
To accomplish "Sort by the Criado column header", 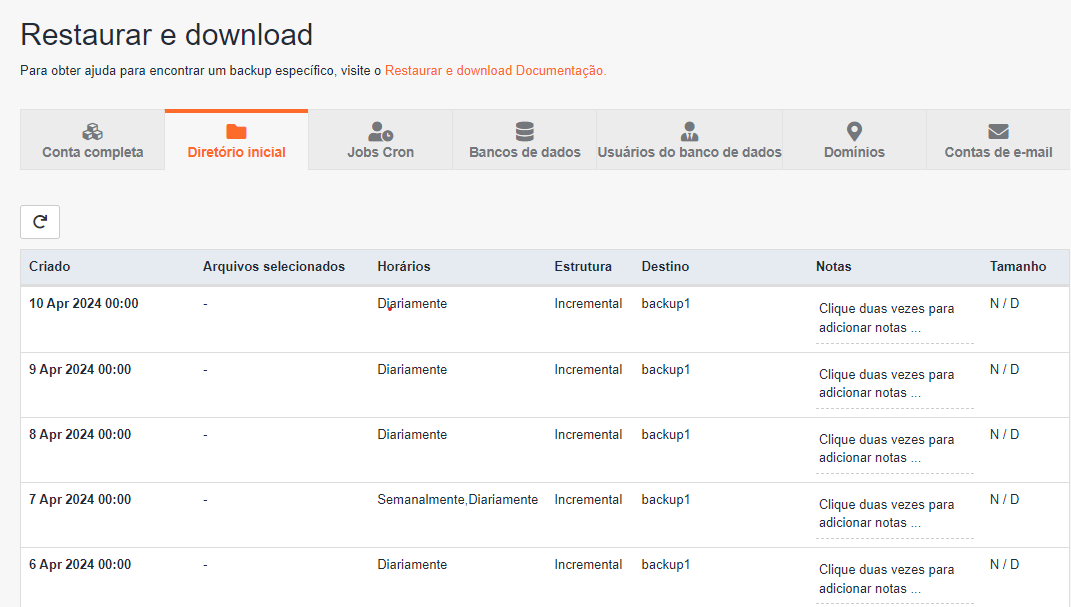I will coord(50,266).
